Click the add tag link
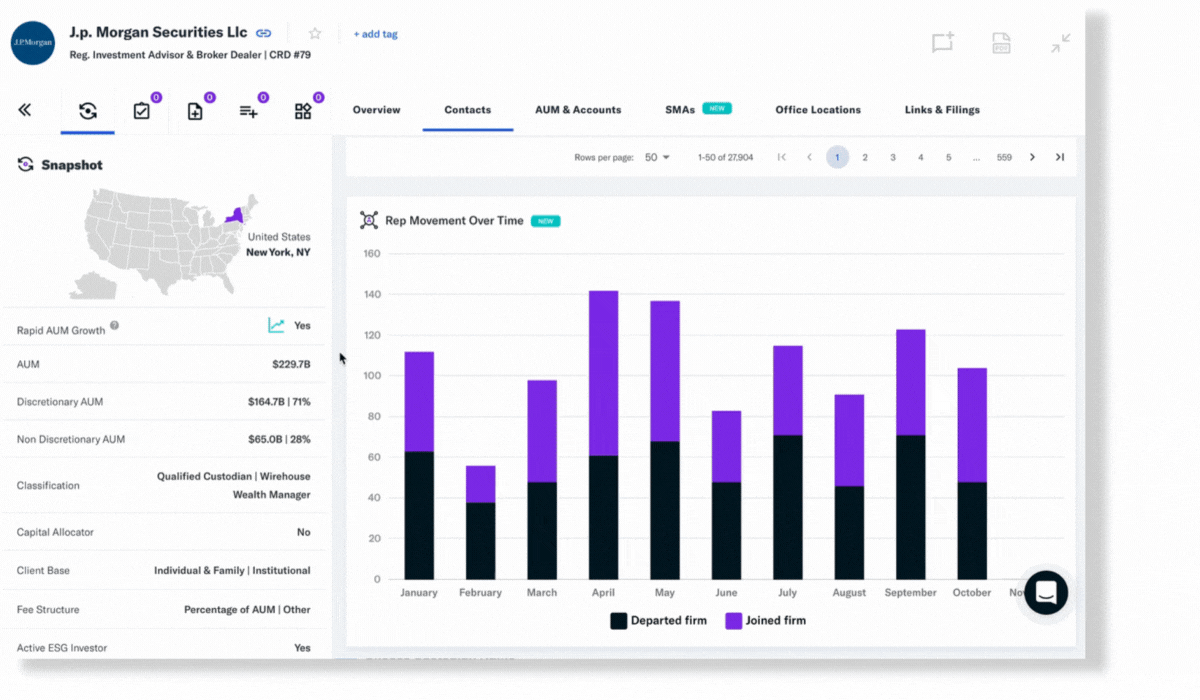The width and height of the screenshot is (1200, 700). 375,34
